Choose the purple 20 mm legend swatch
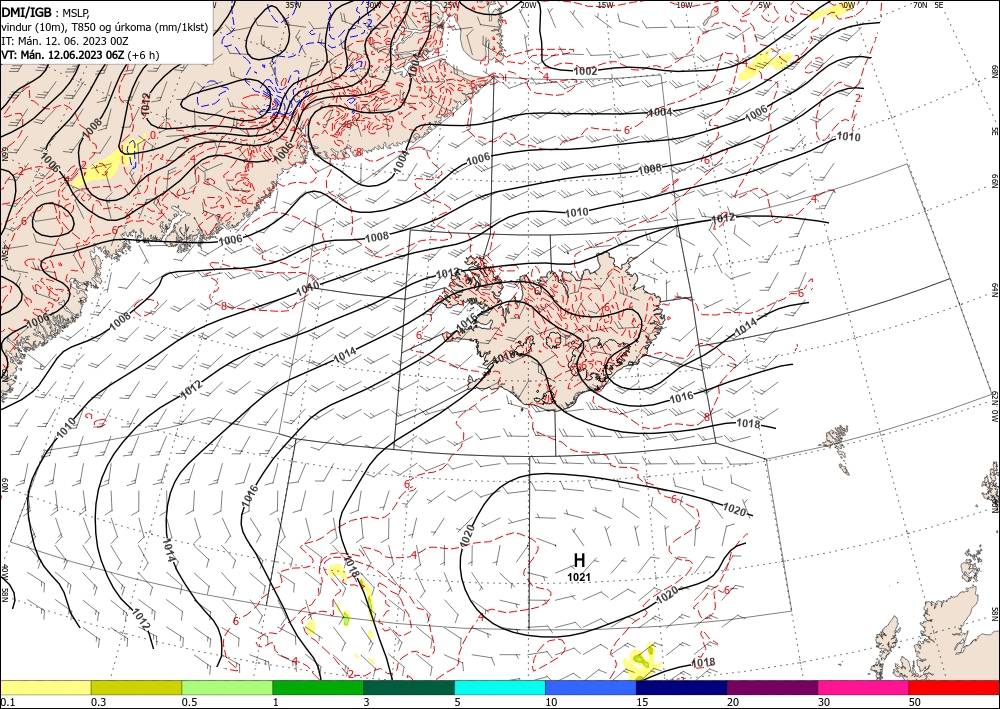 tap(772, 687)
